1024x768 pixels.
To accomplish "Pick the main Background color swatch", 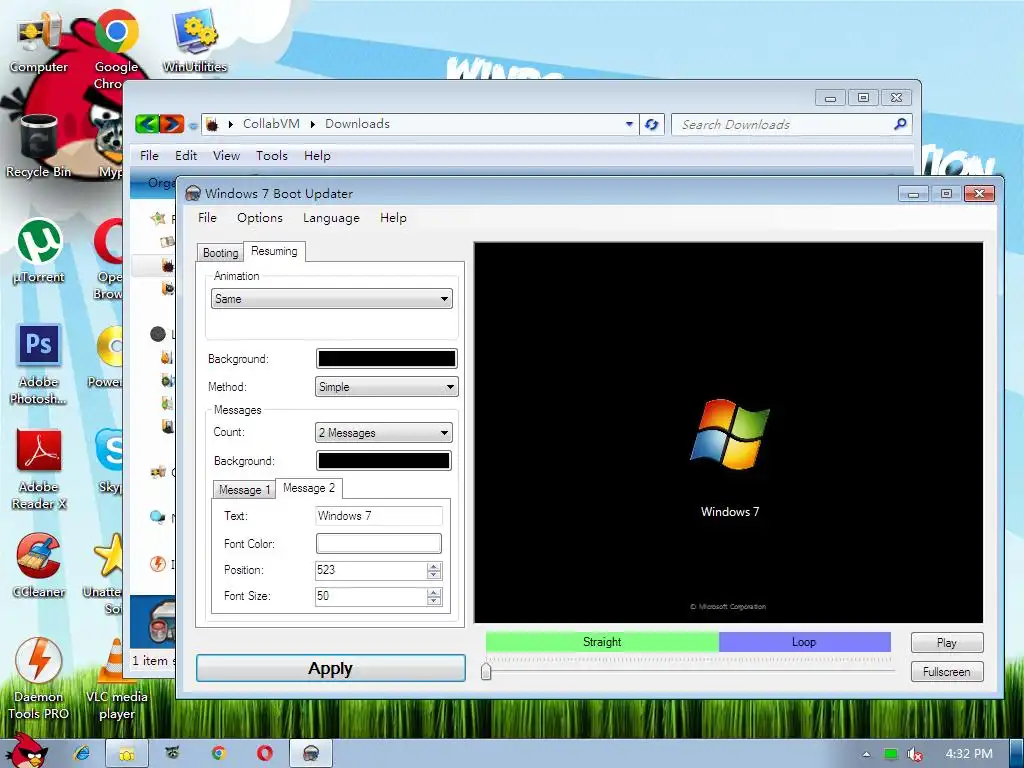I will (387, 359).
